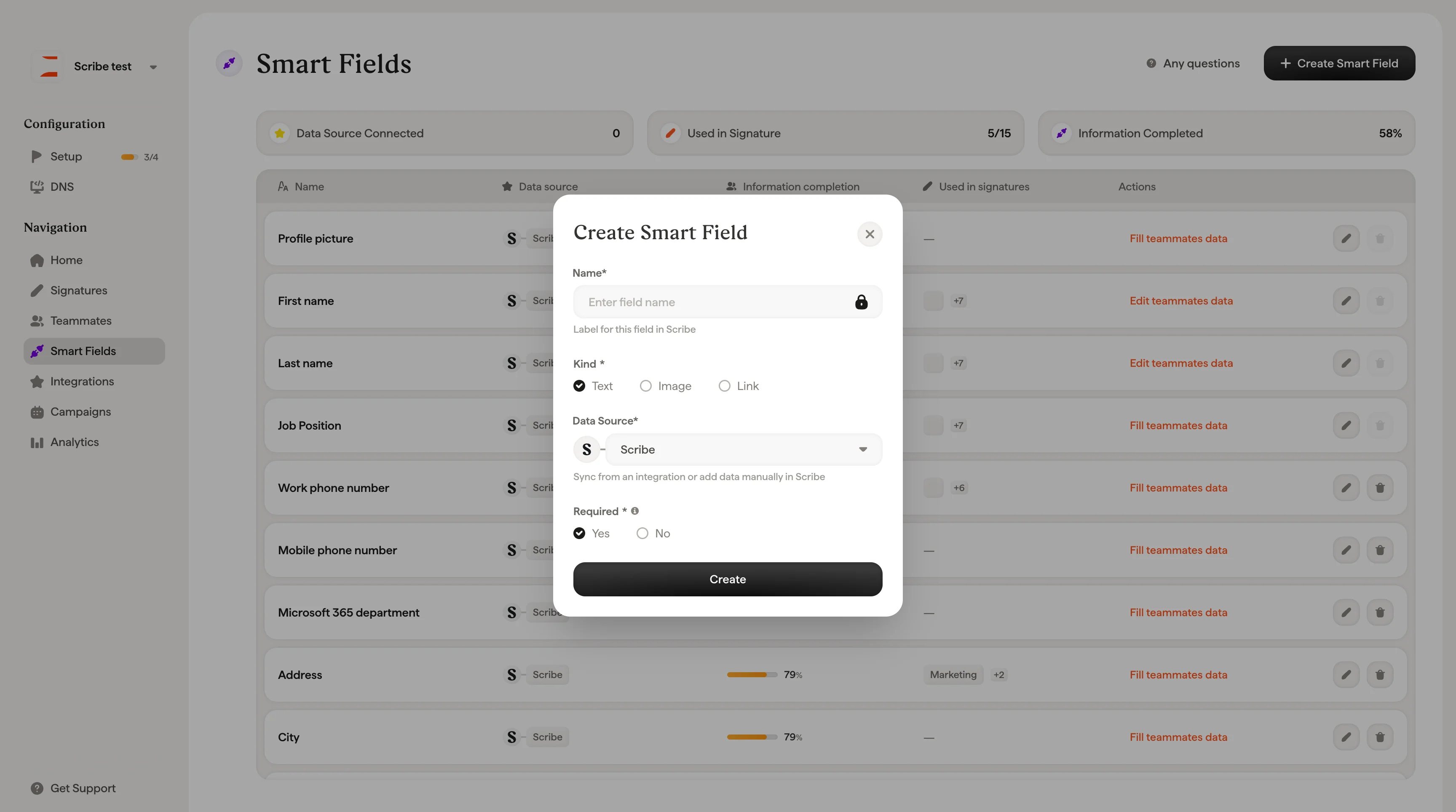Delete the City field
1456x812 pixels.
[1380, 737]
